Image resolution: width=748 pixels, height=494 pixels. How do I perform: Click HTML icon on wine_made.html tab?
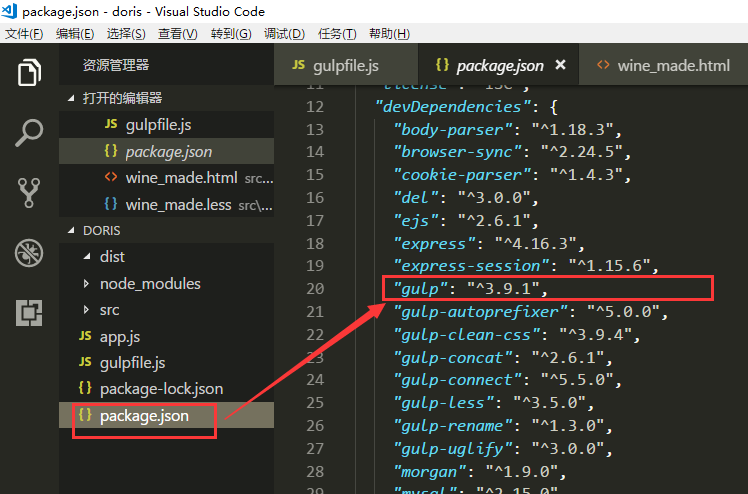pyautogui.click(x=603, y=65)
